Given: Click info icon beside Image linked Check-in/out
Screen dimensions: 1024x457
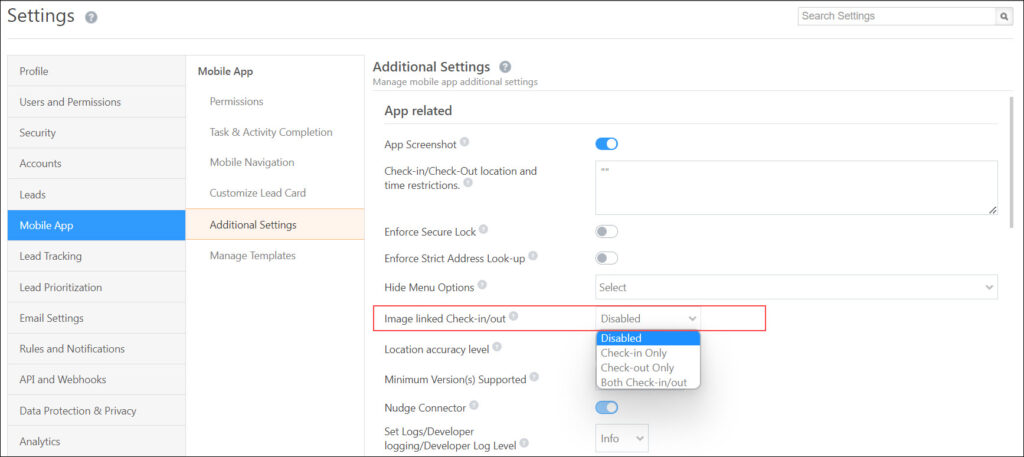Looking at the screenshot, I should [513, 316].
